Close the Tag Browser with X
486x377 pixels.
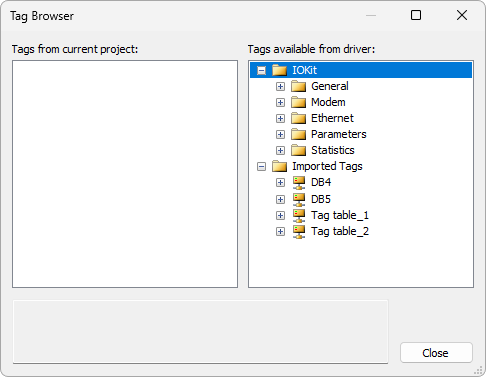coord(462,15)
